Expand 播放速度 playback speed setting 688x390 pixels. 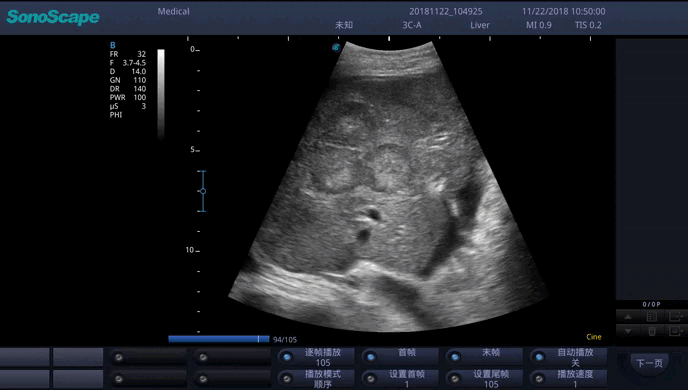[x=568, y=379]
